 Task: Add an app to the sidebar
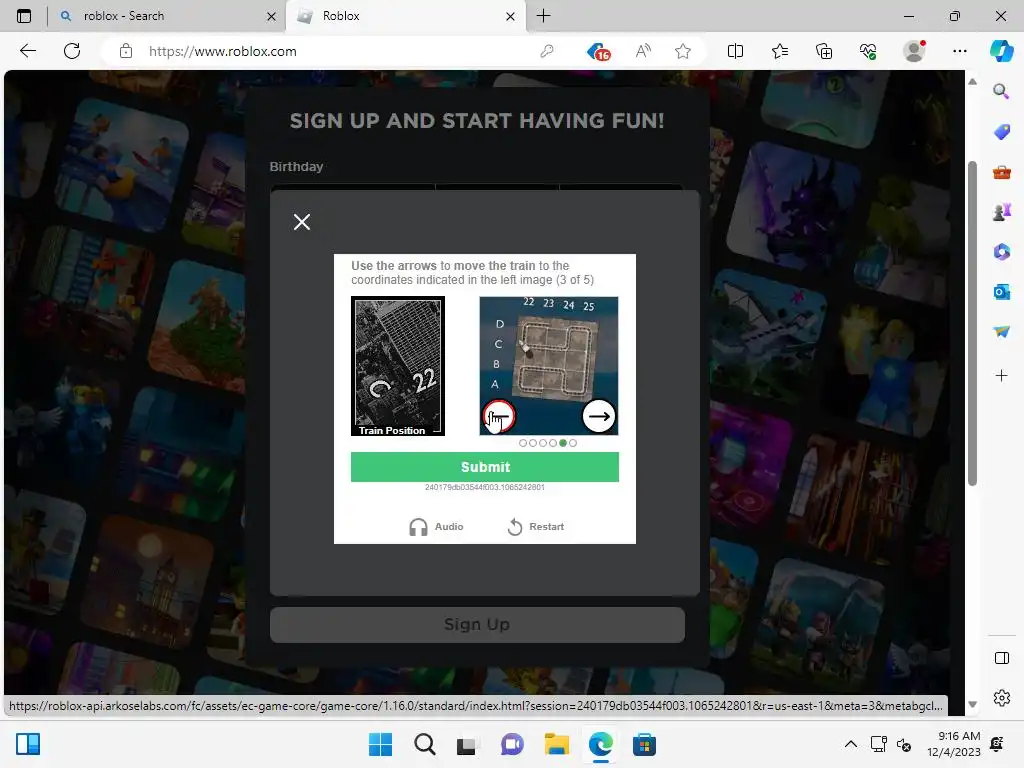1001,376
